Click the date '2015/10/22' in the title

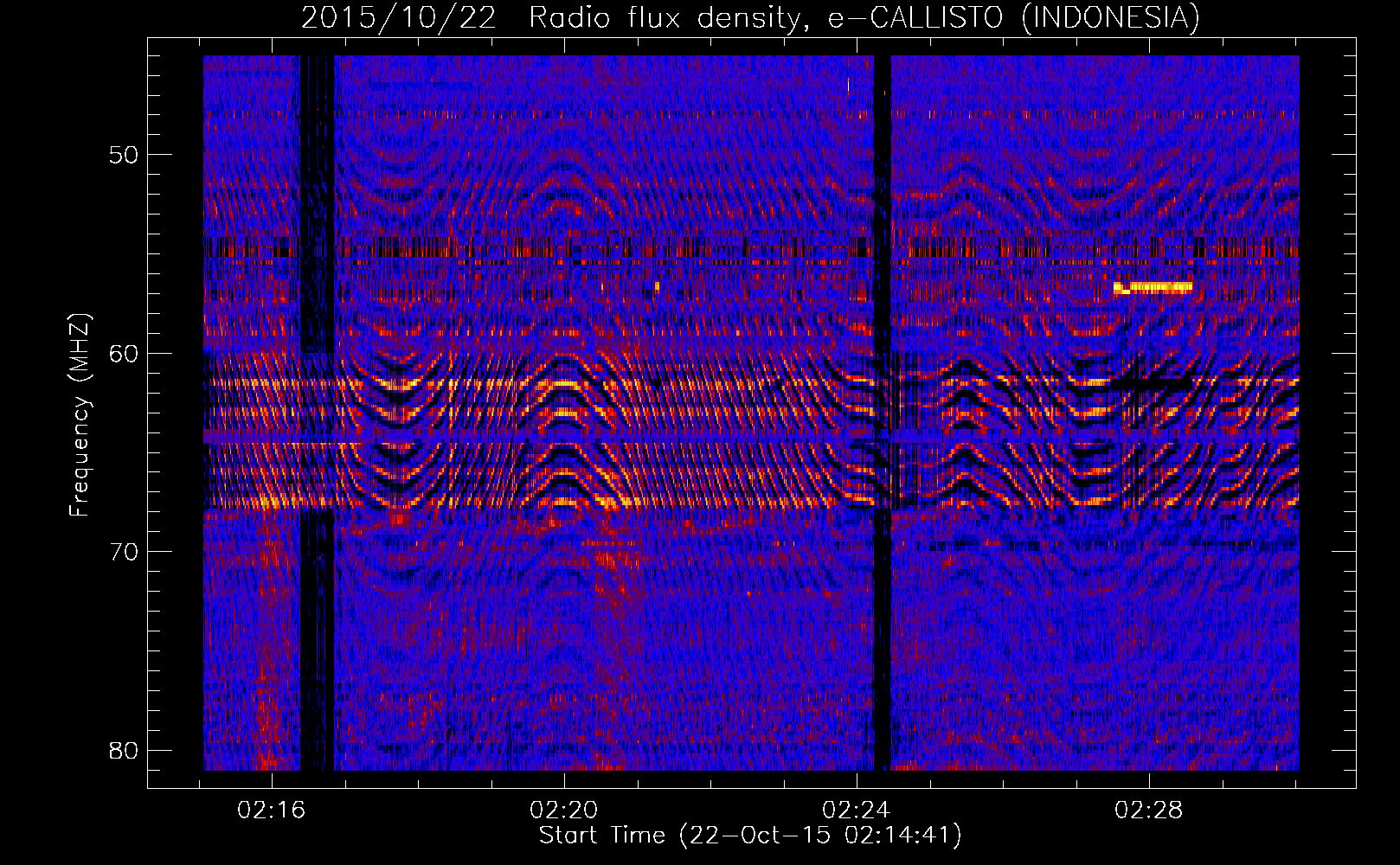[x=399, y=17]
